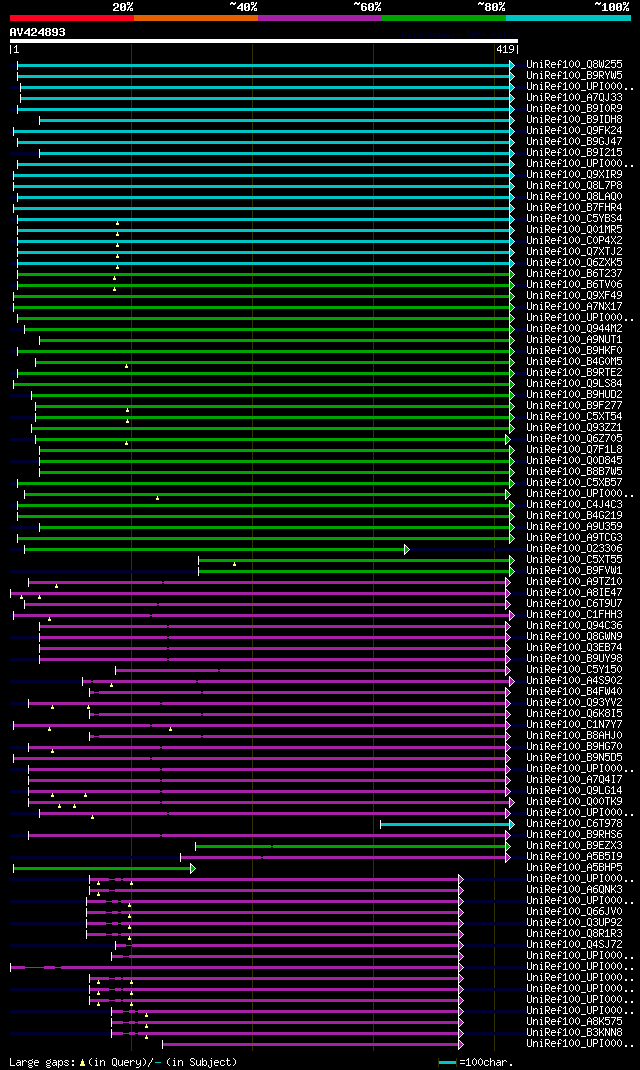This screenshot has width=640, height=1070.
Task: Select the UniRef100_Q7XTJ2 label
Action: (x=574, y=251)
